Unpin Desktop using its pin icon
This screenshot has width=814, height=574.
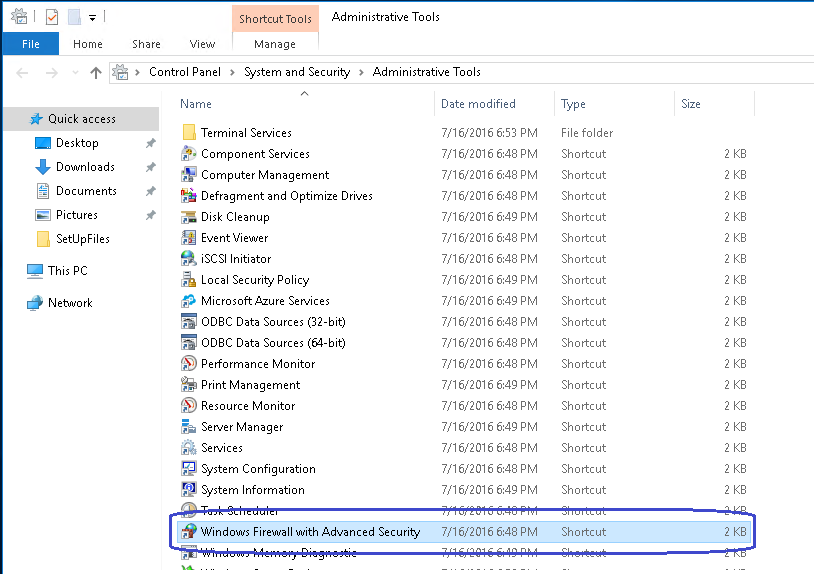(x=151, y=143)
